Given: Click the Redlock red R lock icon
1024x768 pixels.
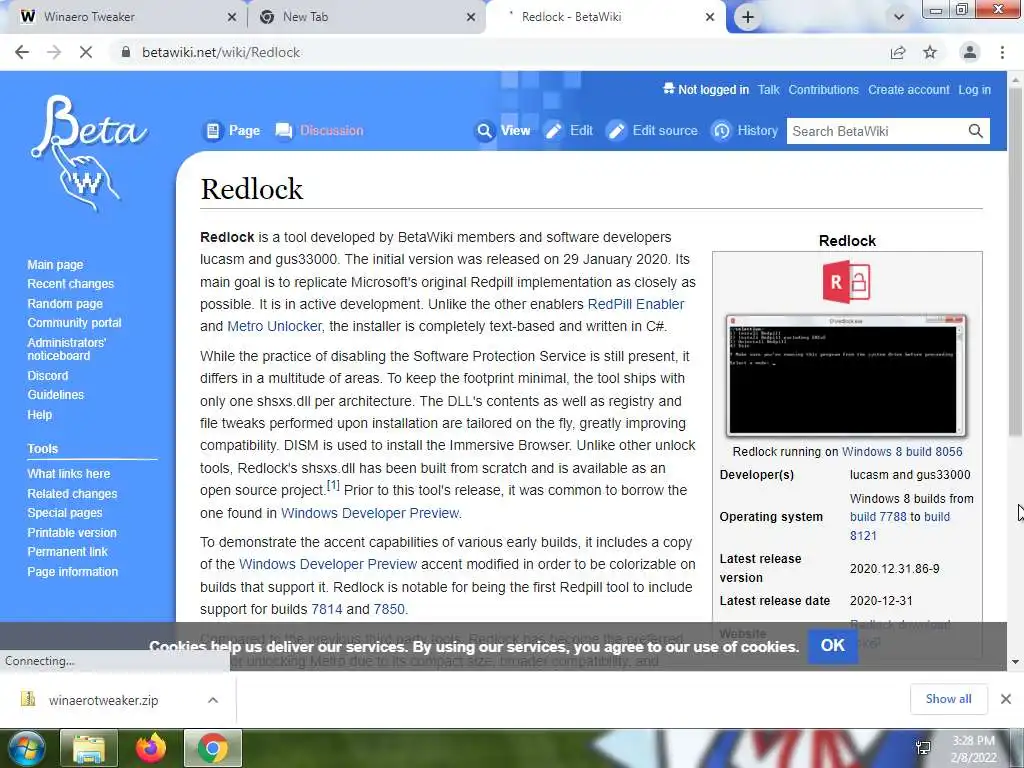Looking at the screenshot, I should point(846,281).
